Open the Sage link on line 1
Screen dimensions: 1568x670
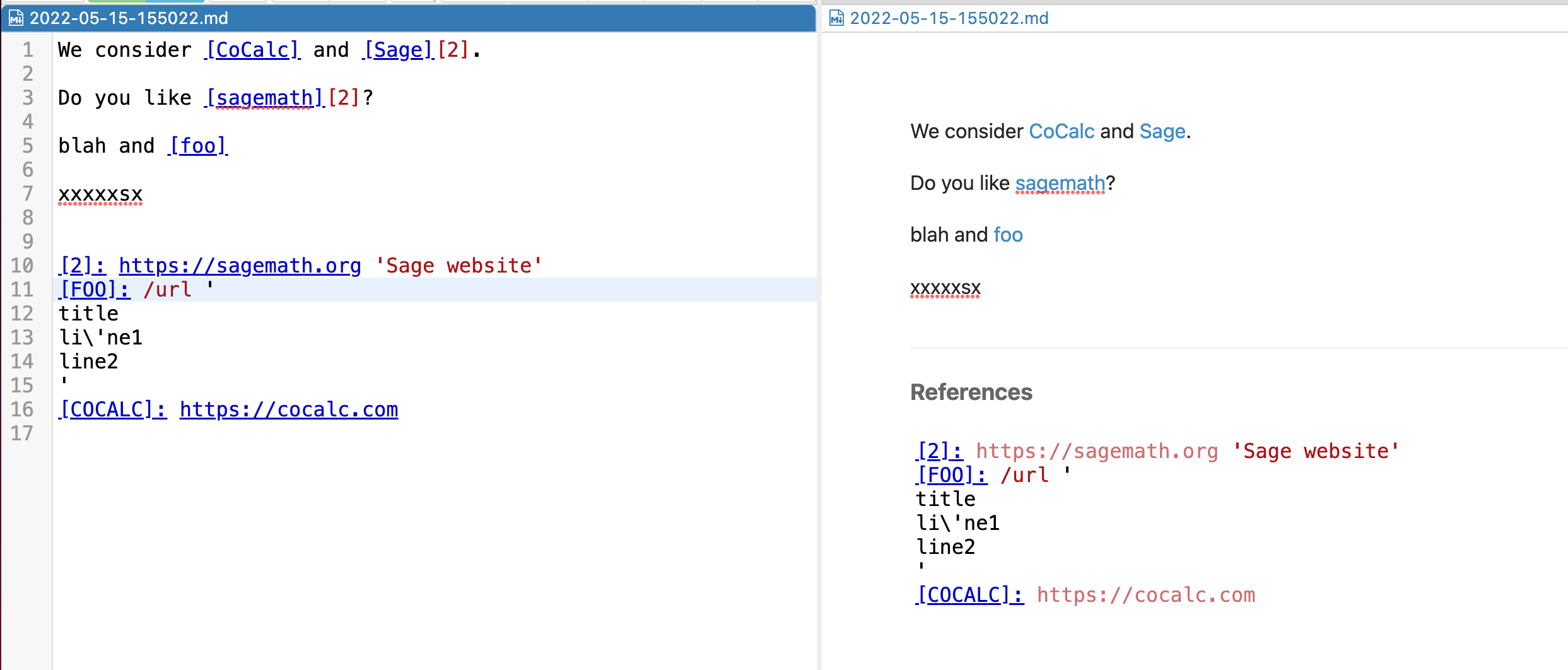pyautogui.click(x=397, y=50)
